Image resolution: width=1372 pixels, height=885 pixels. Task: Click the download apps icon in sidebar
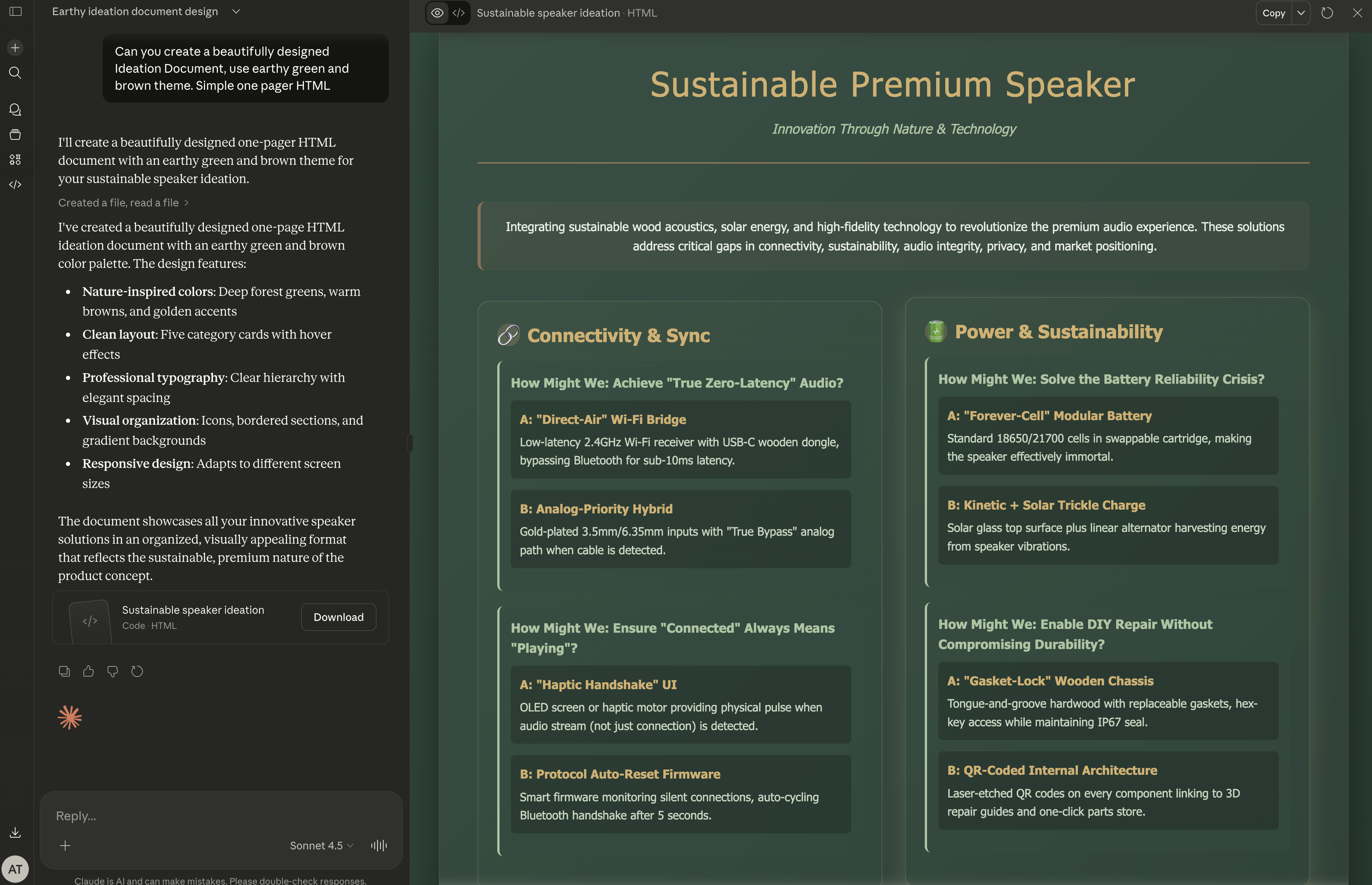pyautogui.click(x=16, y=832)
